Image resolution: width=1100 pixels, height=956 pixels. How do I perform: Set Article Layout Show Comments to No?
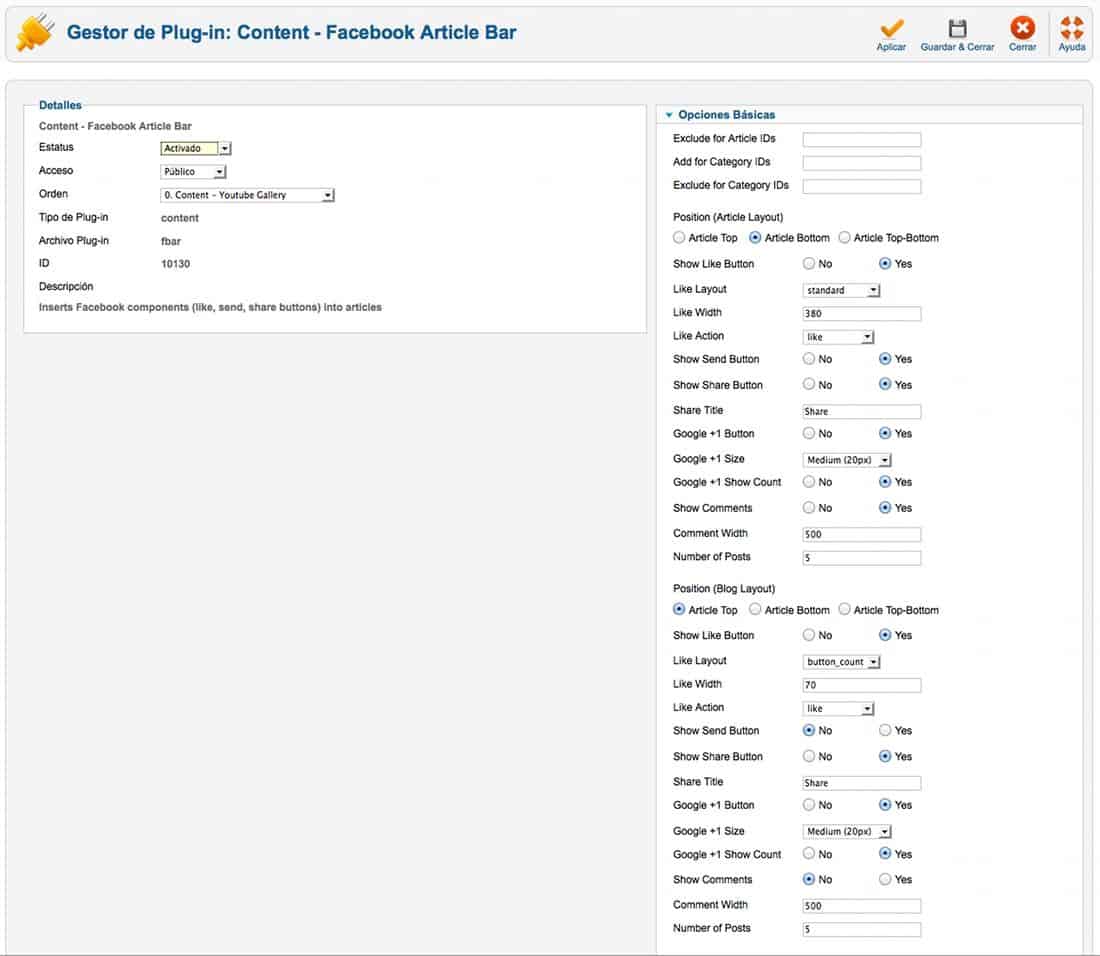pos(809,508)
